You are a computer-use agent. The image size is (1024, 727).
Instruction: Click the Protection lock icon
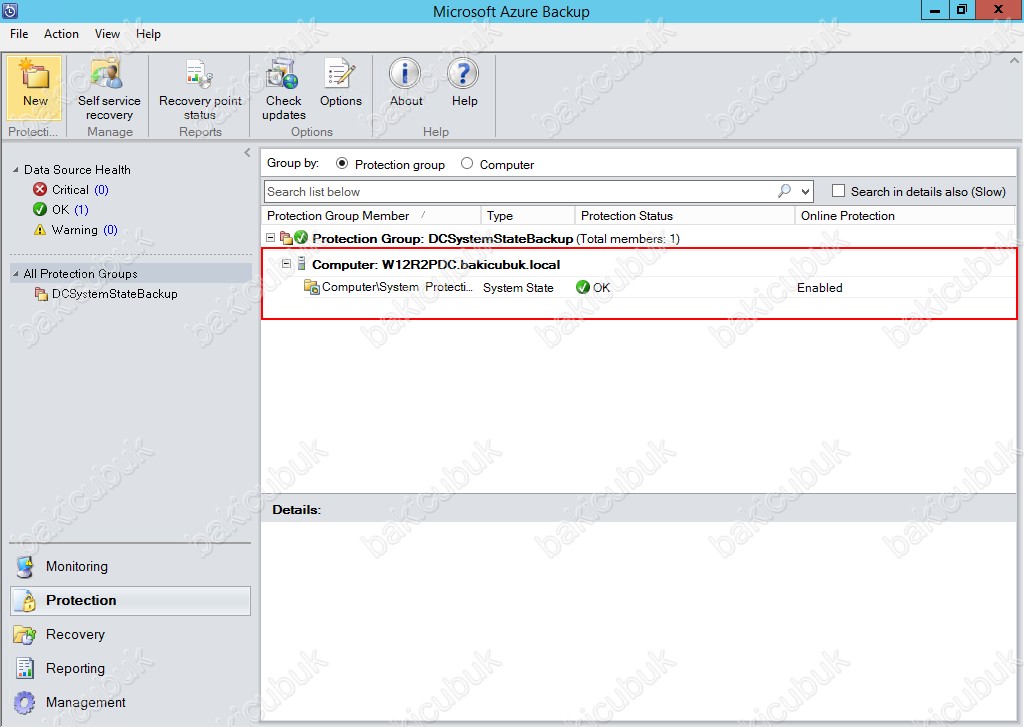pyautogui.click(x=27, y=600)
